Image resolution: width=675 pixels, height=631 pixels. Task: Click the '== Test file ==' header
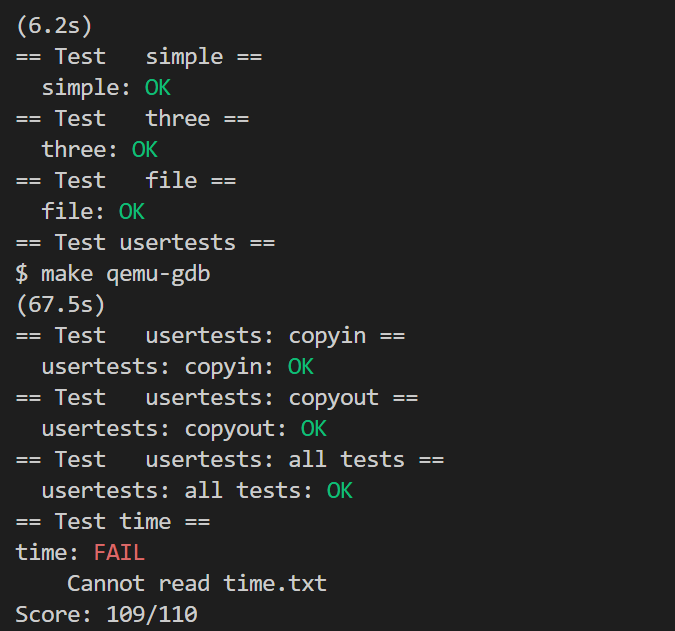pos(126,181)
